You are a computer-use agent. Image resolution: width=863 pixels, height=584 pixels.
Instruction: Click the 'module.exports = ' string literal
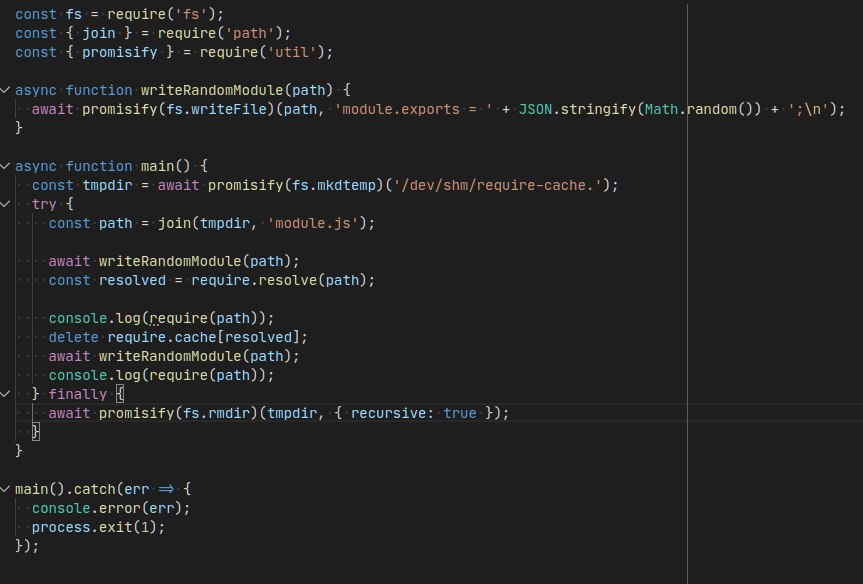coord(413,109)
